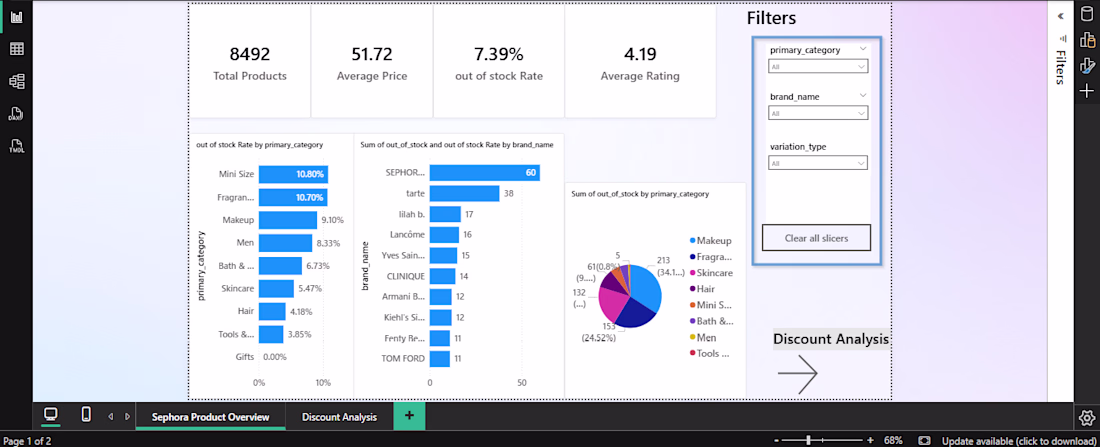
Task: Click the pink Skincare pie slice
Action: 612,303
